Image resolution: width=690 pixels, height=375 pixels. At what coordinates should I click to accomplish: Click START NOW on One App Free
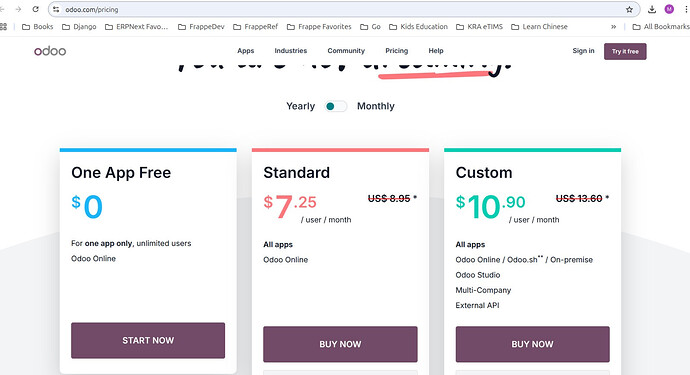click(x=148, y=340)
